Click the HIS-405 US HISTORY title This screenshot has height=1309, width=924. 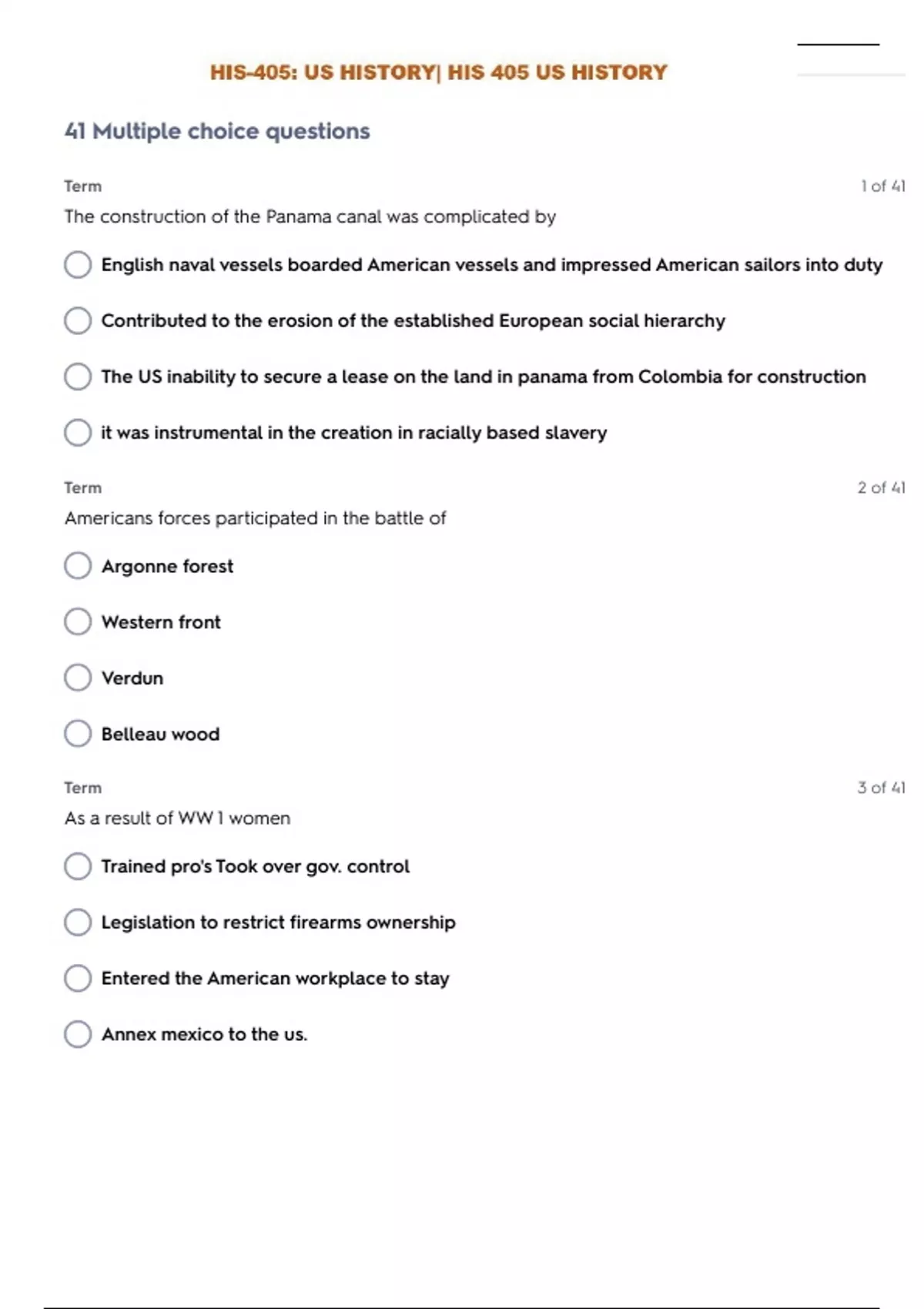(438, 72)
